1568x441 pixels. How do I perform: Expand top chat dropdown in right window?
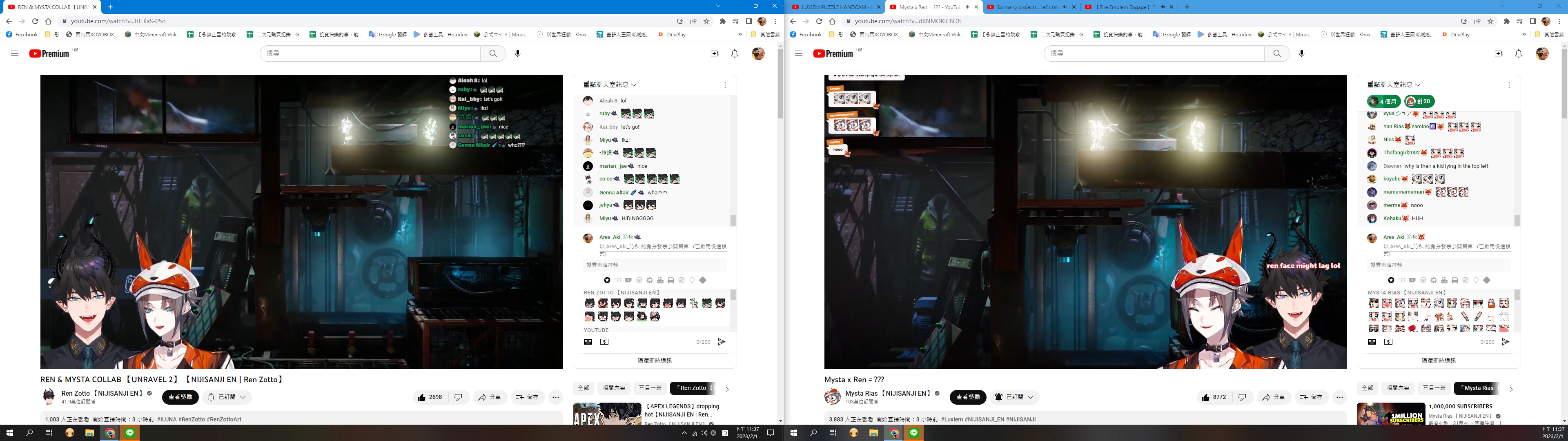1394,85
